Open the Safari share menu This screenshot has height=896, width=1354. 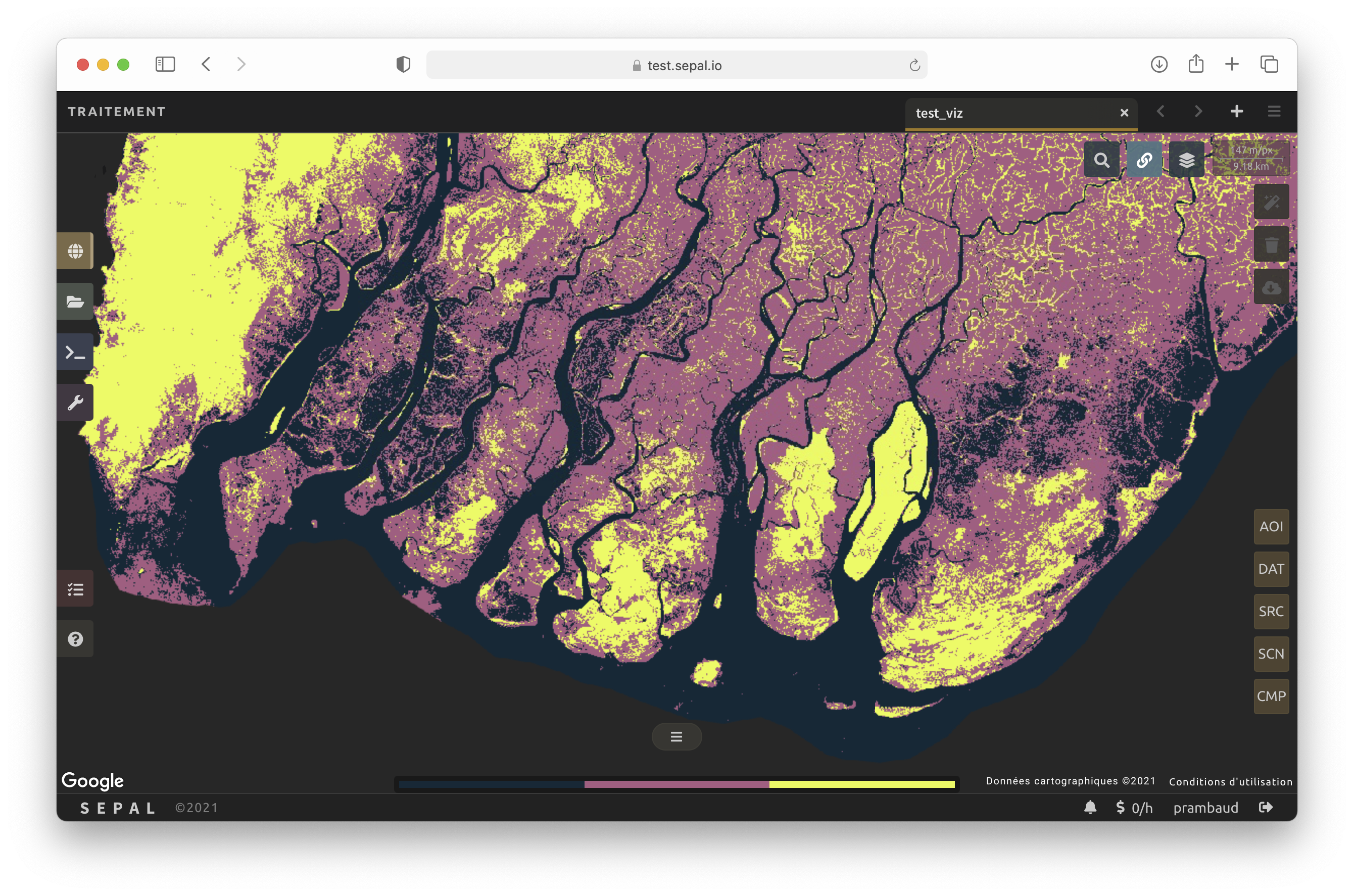point(1196,64)
